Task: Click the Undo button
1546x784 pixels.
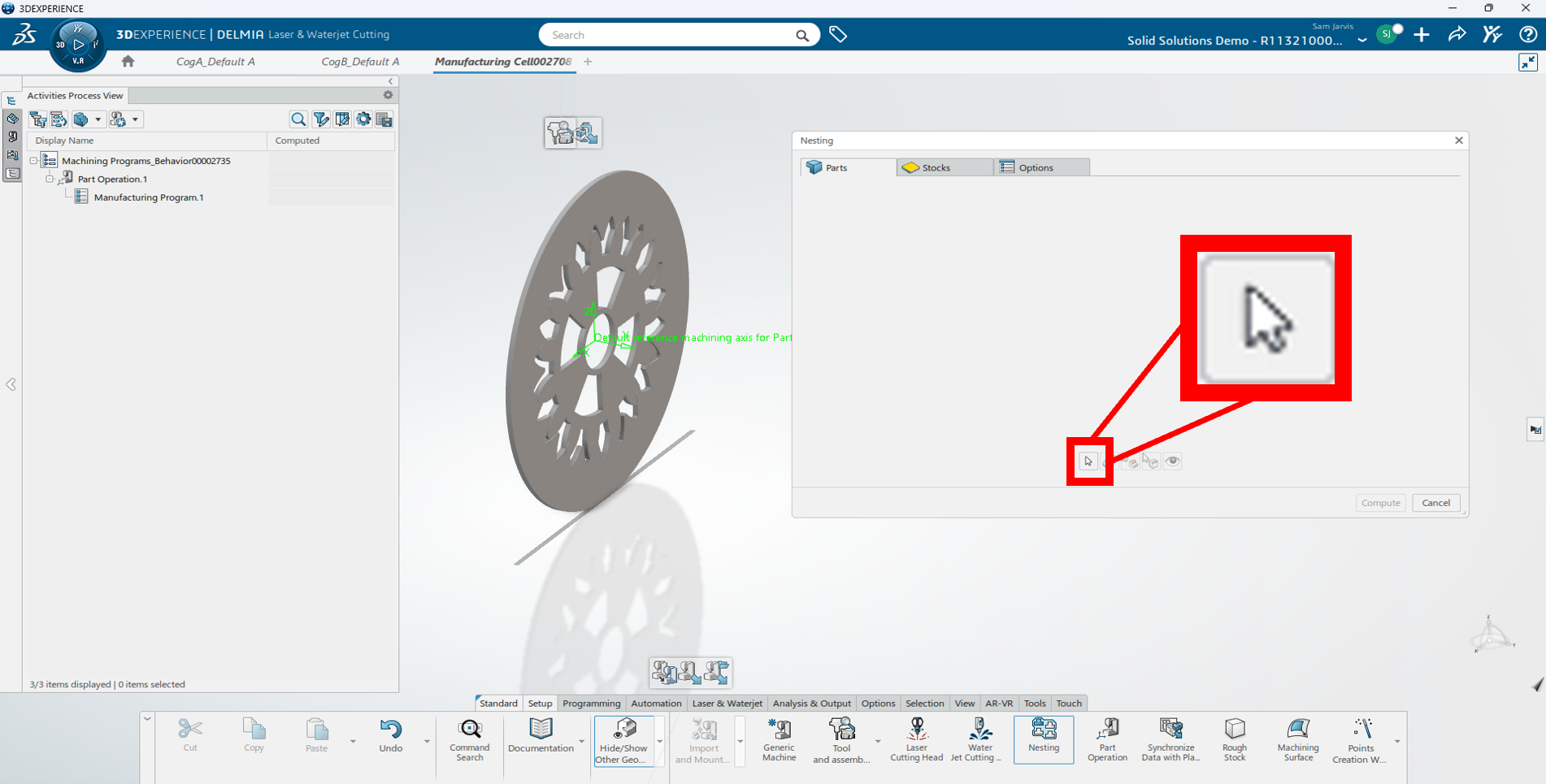Action: pos(390,735)
